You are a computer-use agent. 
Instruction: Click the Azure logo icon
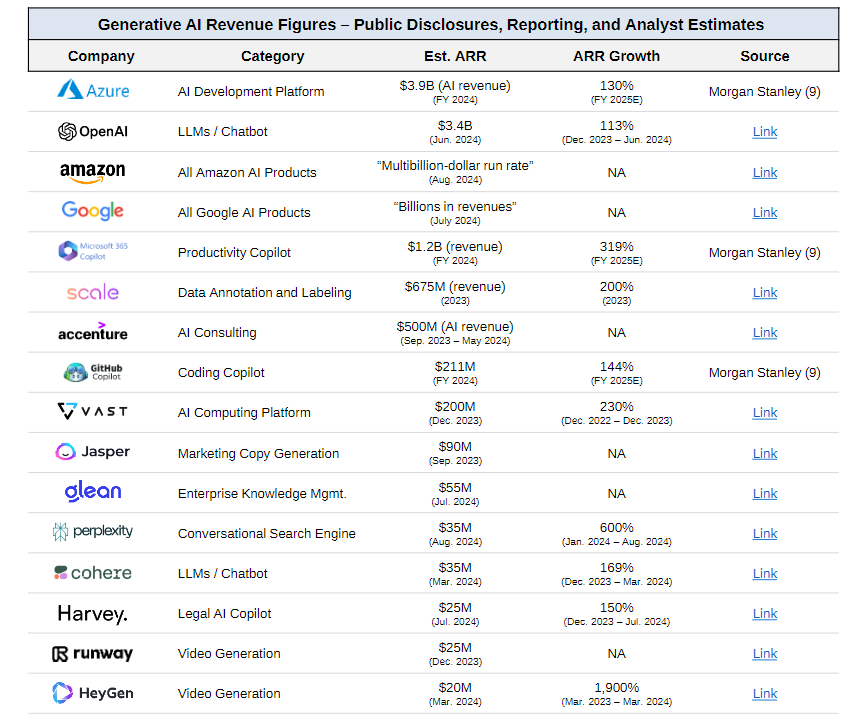[70, 90]
